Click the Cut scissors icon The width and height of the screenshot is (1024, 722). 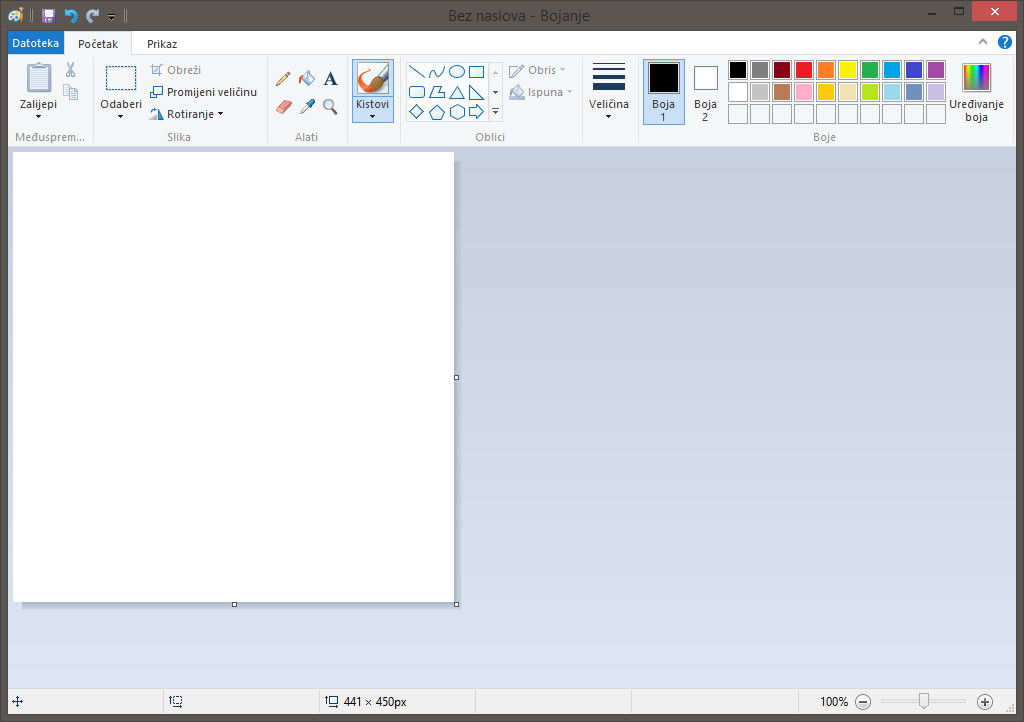tap(71, 70)
